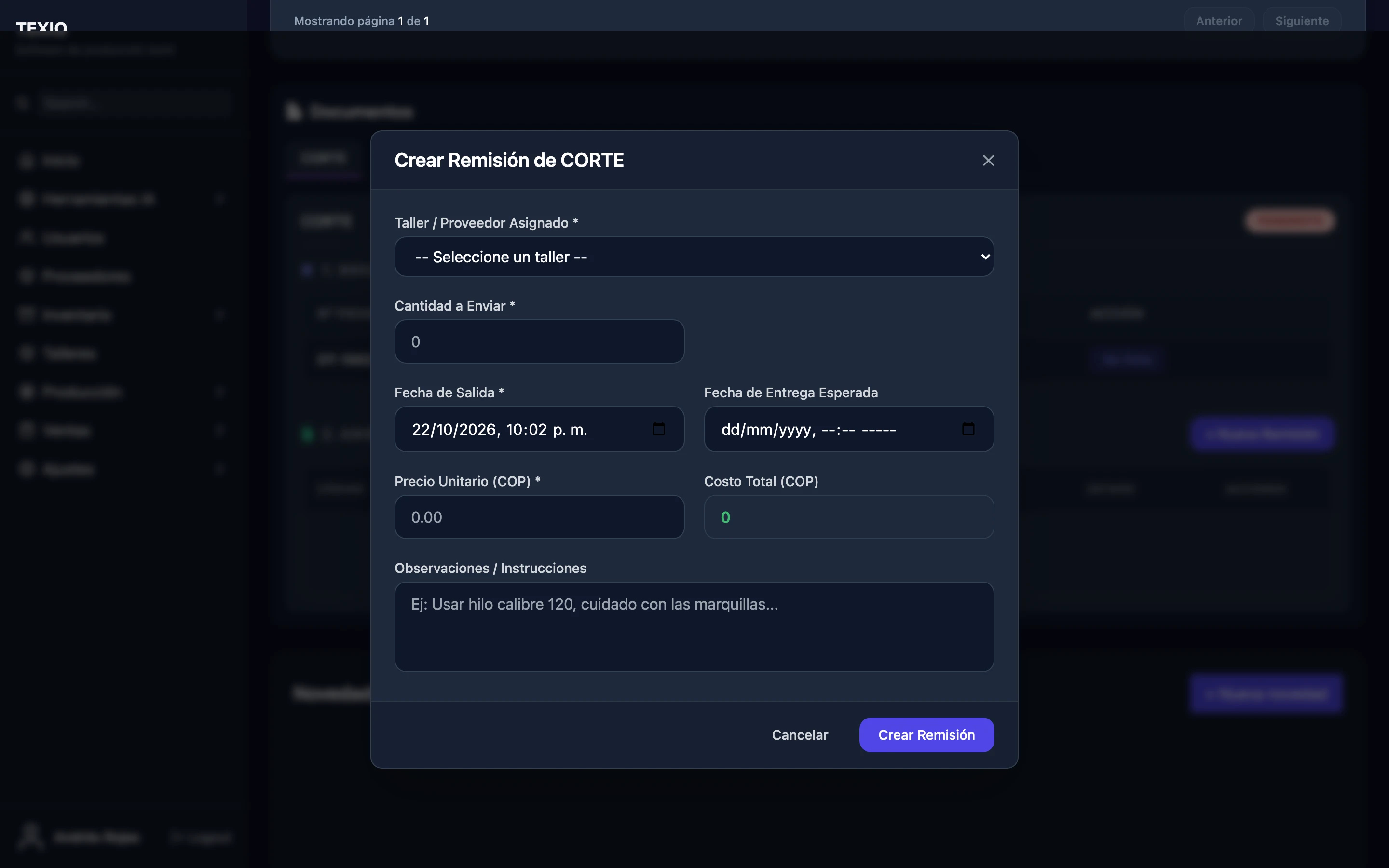This screenshot has width=1389, height=868.
Task: Open calendar picker for Fecha de Salida
Action: pos(658,429)
